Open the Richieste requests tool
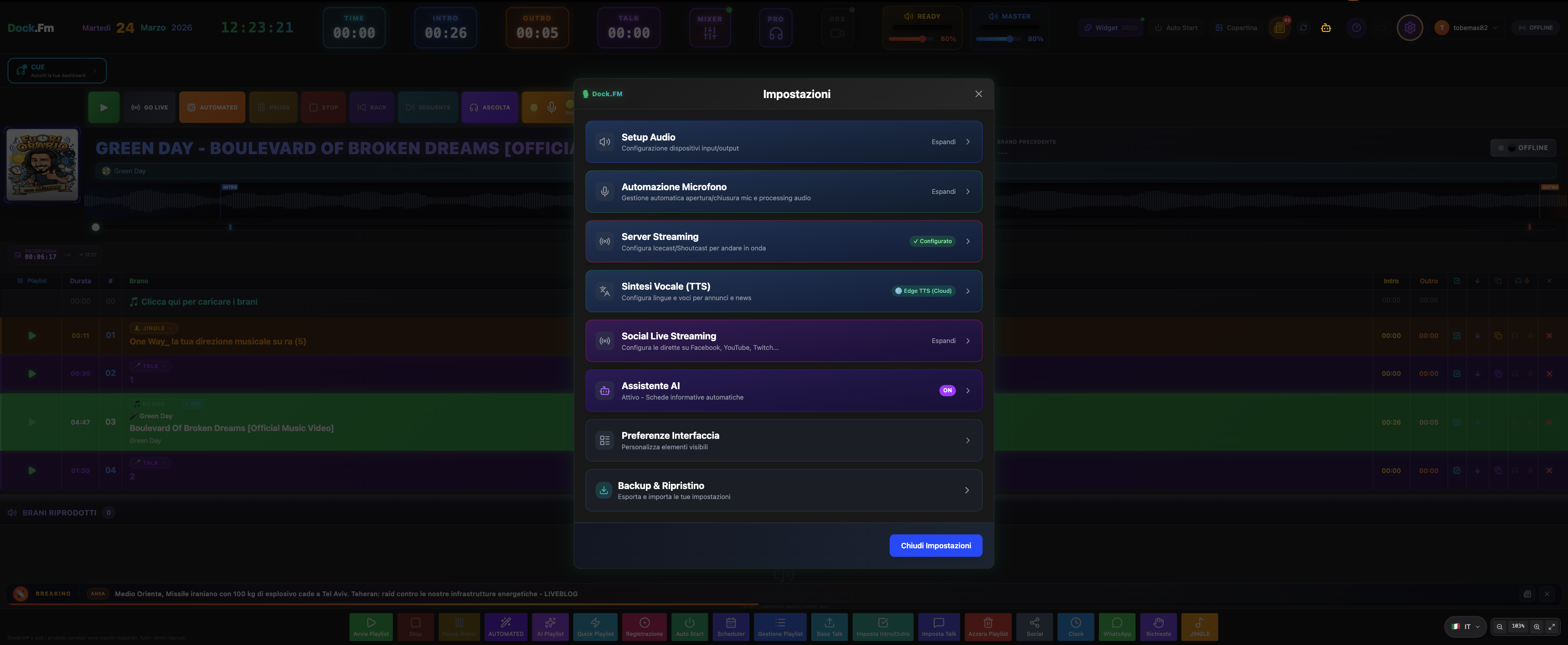The width and height of the screenshot is (1568, 645). (x=1158, y=627)
